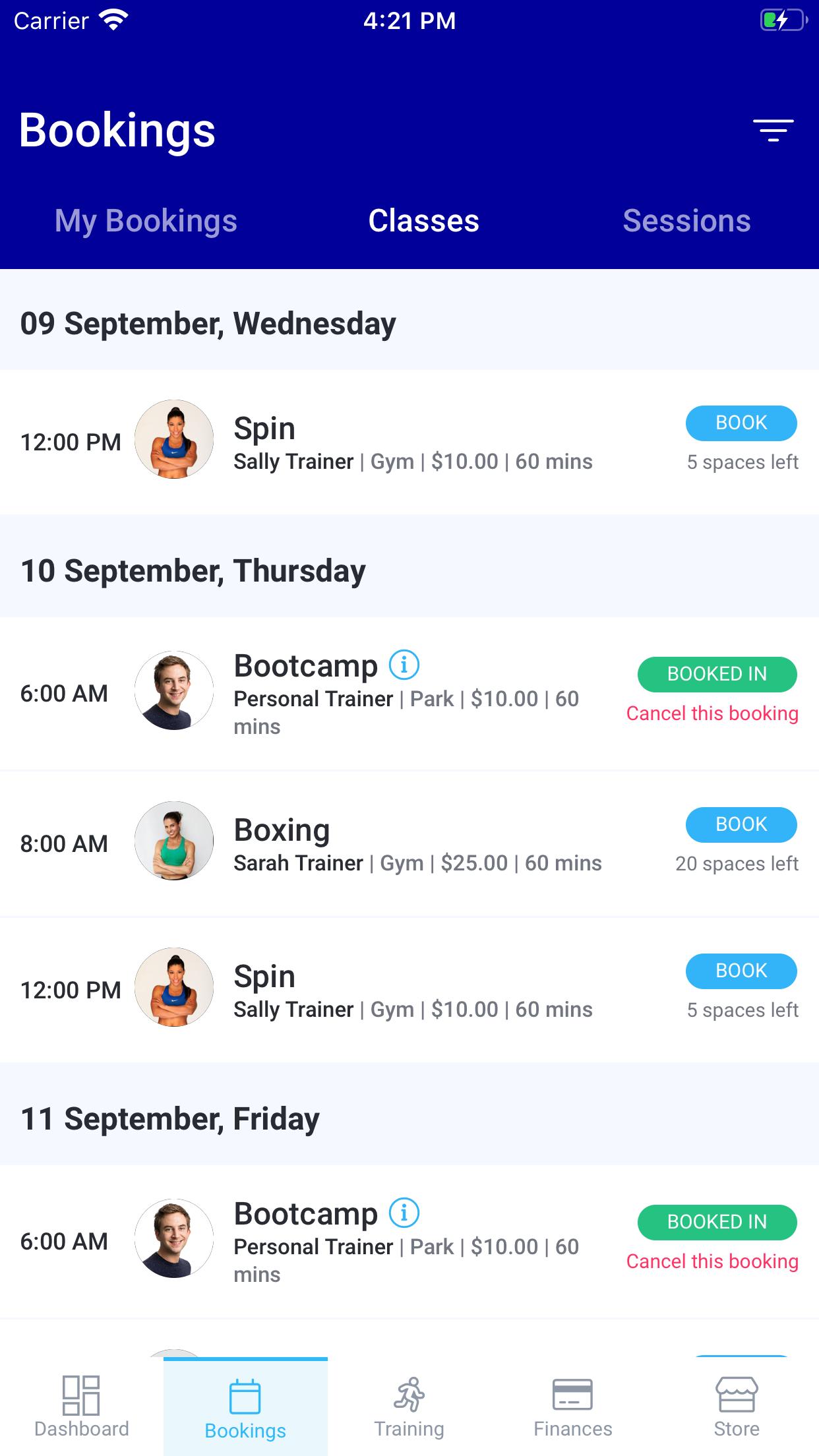The height and width of the screenshot is (1456, 819).
Task: Cancel the Friday Bootcamp booking
Action: (x=712, y=1261)
